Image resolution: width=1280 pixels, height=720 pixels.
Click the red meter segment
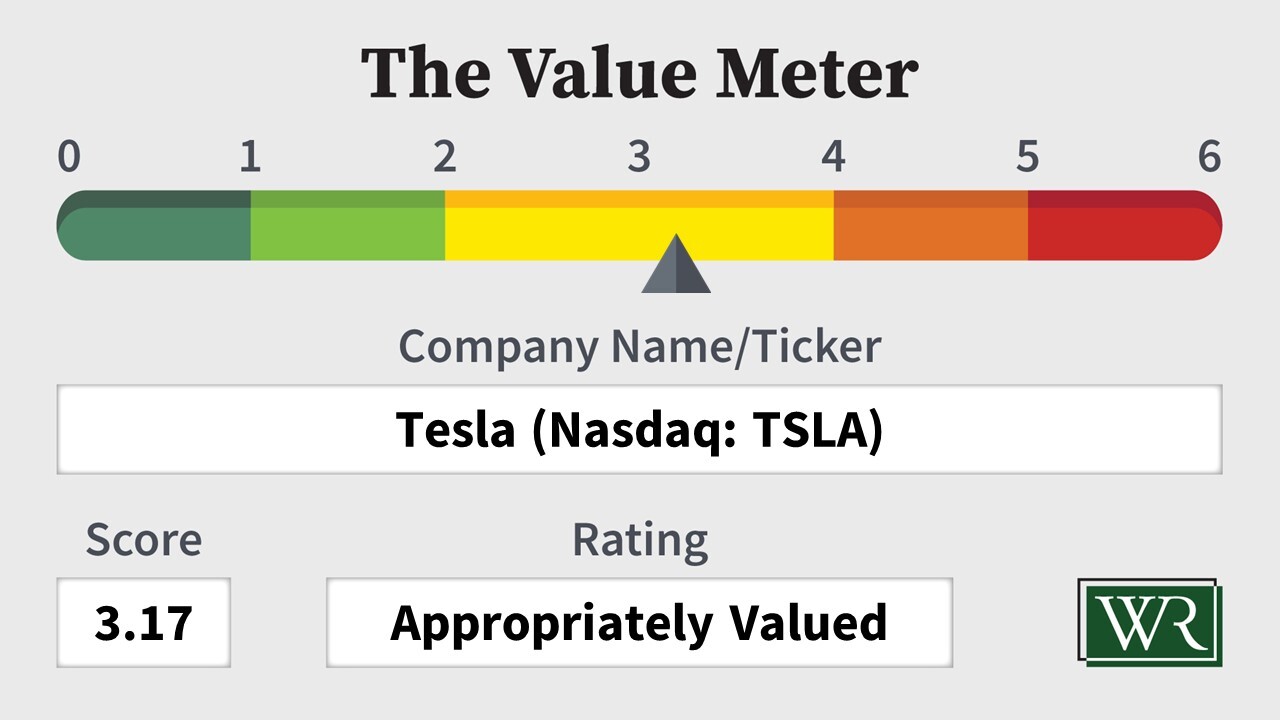coord(1122,226)
